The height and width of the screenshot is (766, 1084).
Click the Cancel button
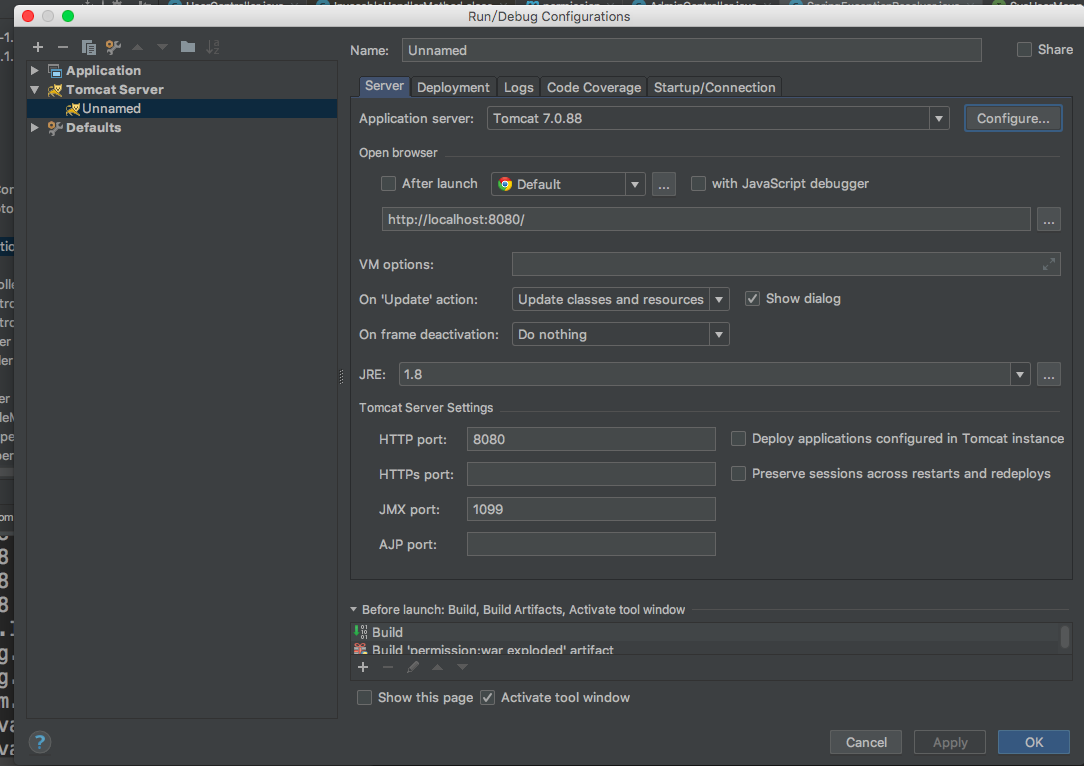coord(866,742)
